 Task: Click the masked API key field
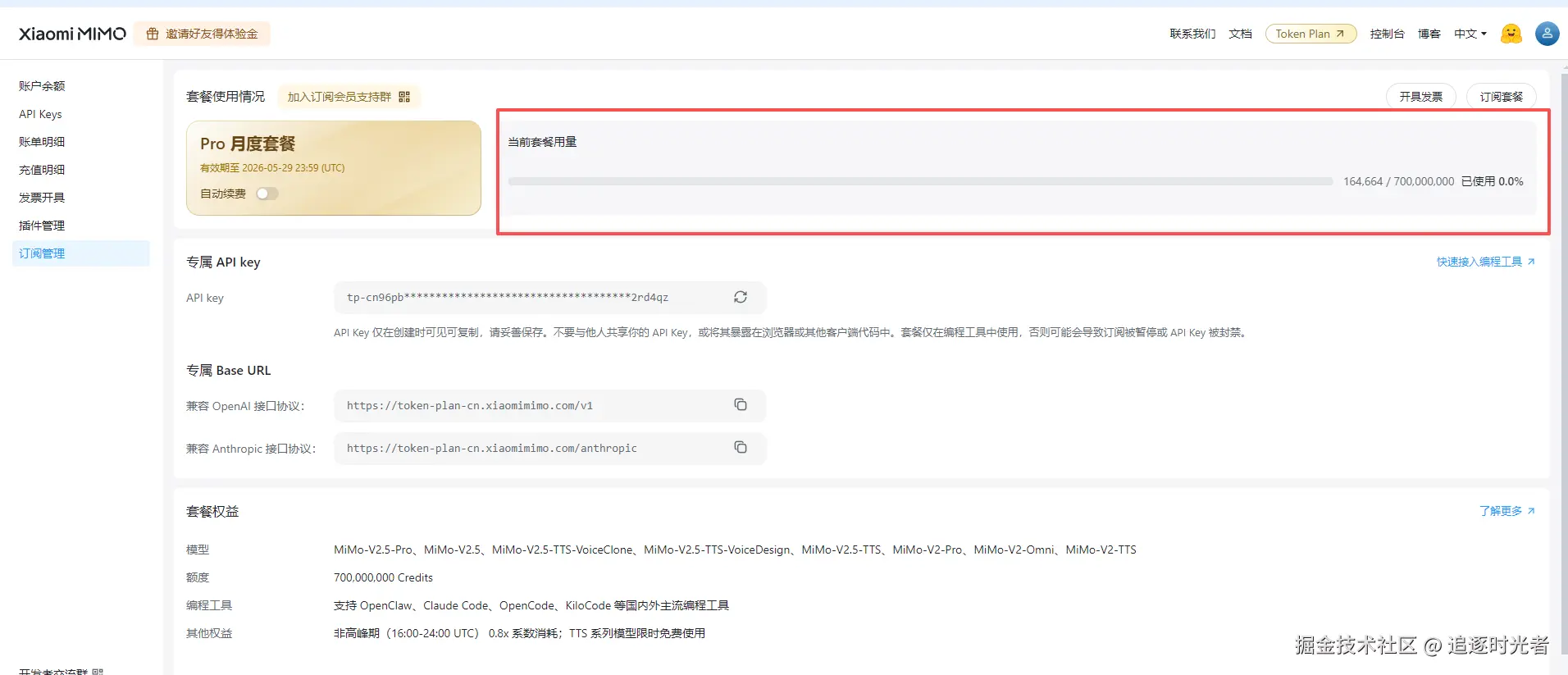pos(549,298)
